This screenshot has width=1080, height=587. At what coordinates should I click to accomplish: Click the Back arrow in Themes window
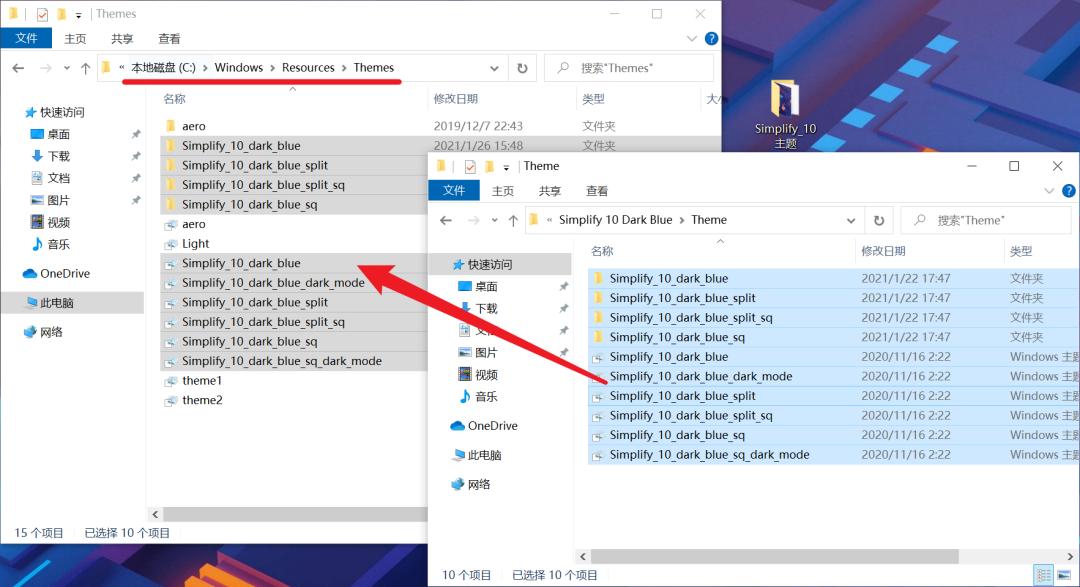click(18, 68)
